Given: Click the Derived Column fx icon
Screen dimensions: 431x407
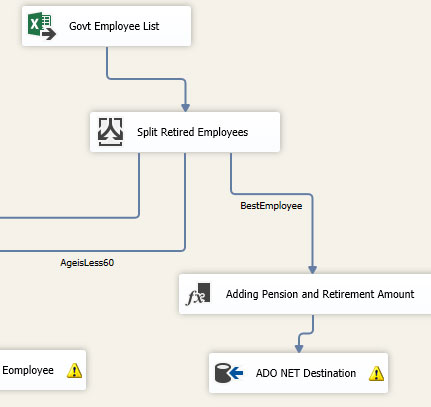Looking at the screenshot, I should click(198, 294).
